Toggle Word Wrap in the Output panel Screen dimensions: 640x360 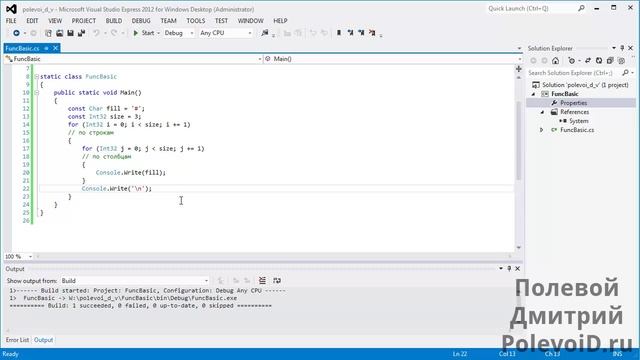(x=277, y=280)
